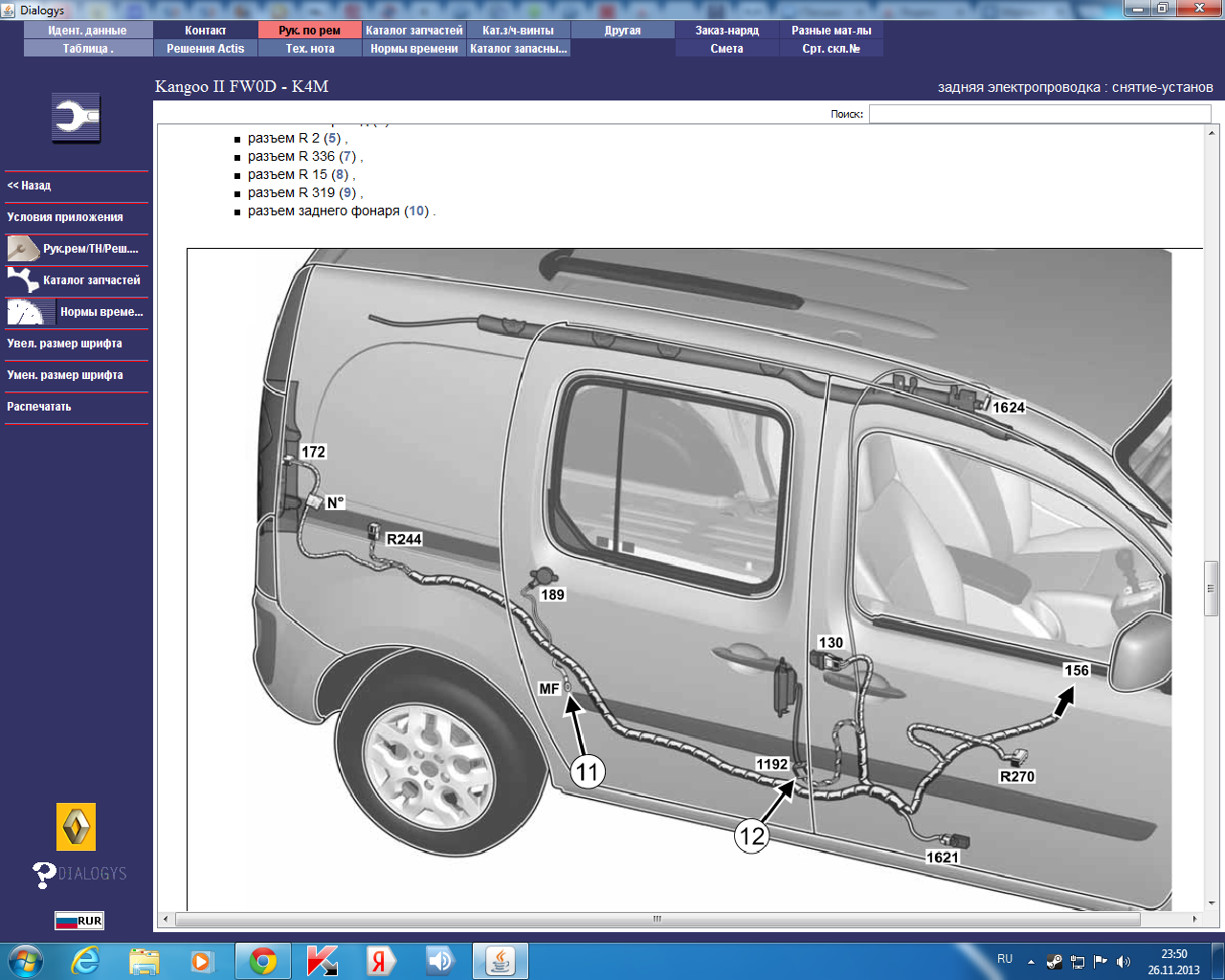
Task: Launch Internet Explorer from the taskbar
Action: 86,961
